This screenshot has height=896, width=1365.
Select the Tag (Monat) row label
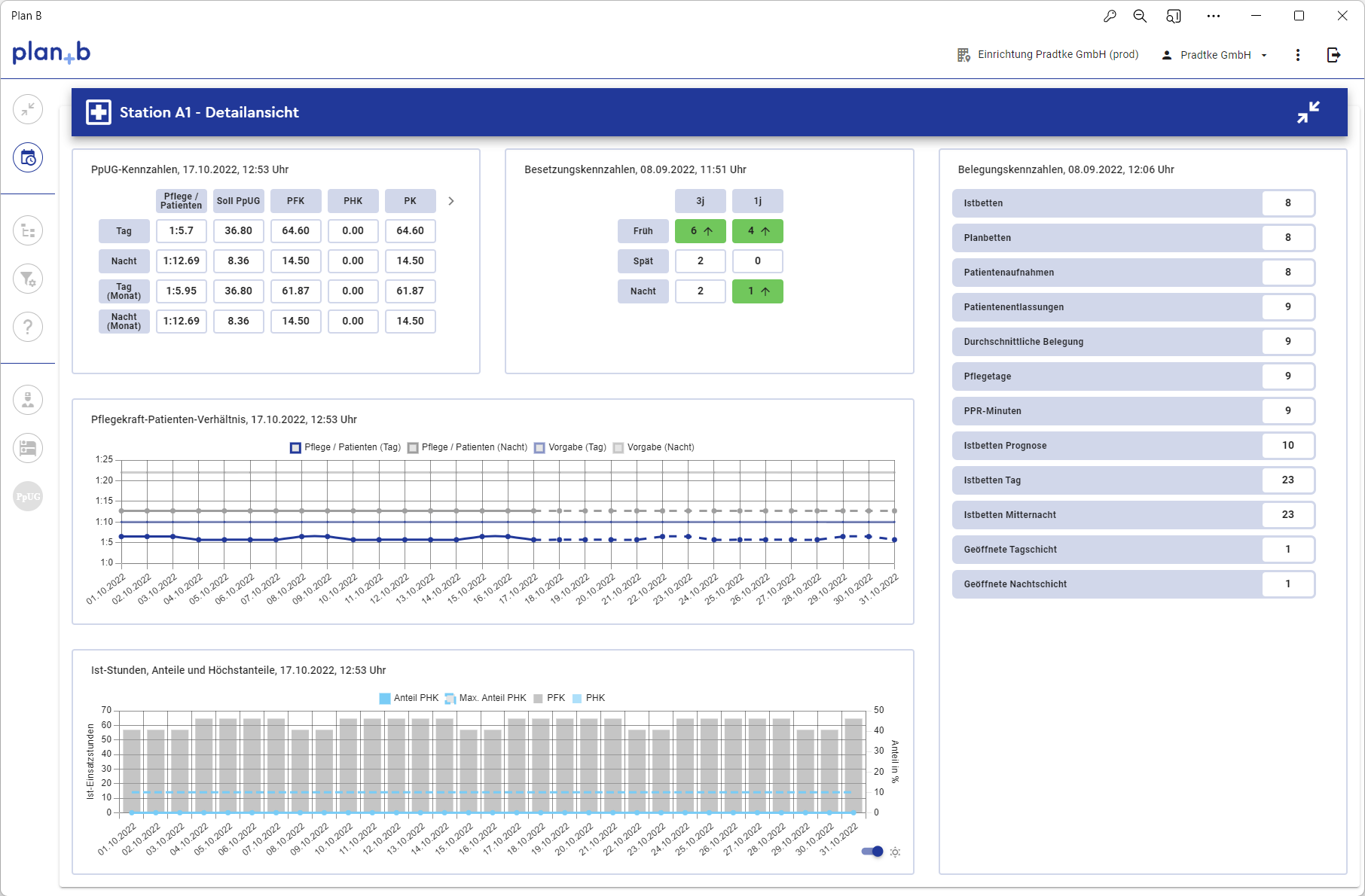pos(124,291)
